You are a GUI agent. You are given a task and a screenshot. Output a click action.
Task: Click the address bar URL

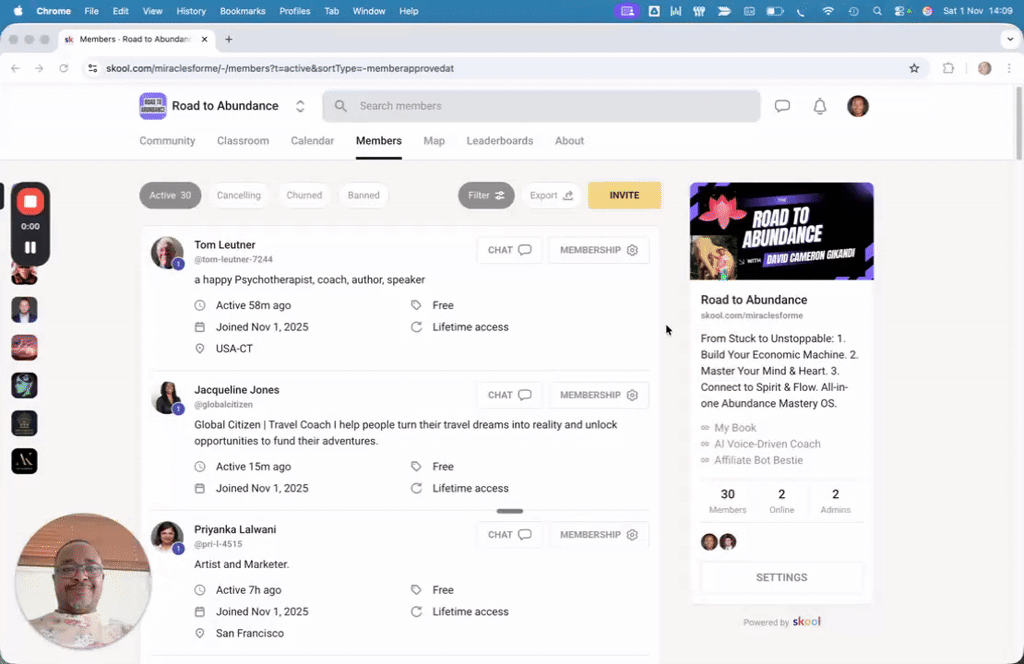pyautogui.click(x=280, y=68)
